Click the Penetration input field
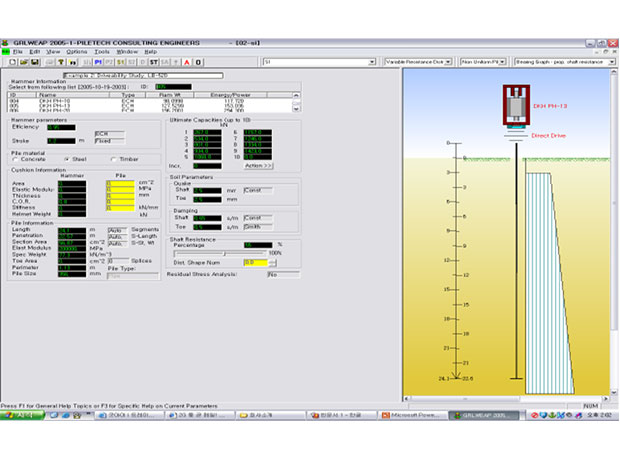The height and width of the screenshot is (458, 620). [x=72, y=236]
